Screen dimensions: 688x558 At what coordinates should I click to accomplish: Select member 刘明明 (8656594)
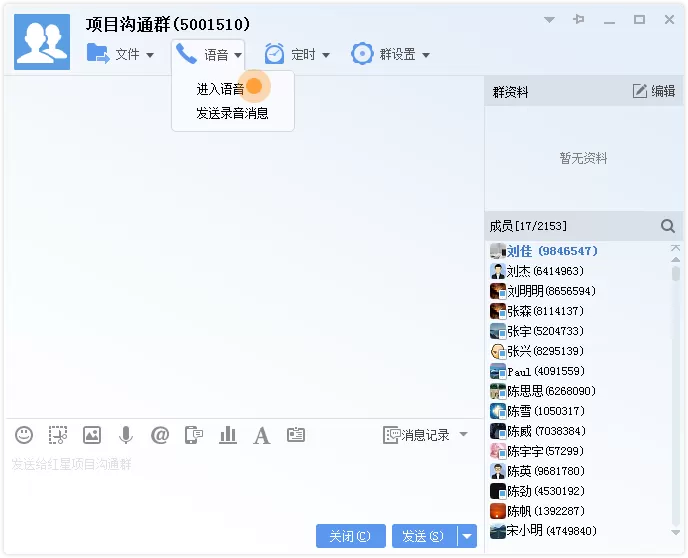[579, 291]
